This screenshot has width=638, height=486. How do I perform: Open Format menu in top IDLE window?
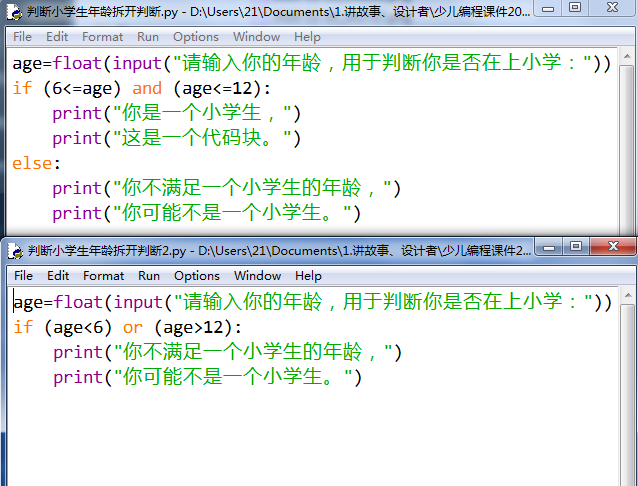(102, 37)
